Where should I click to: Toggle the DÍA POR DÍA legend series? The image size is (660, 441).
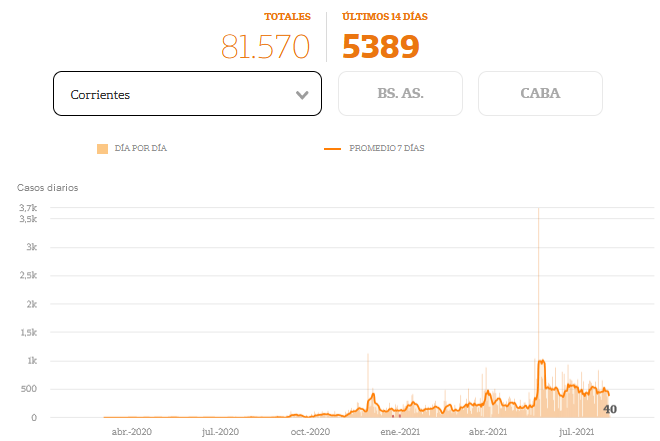tap(140, 148)
